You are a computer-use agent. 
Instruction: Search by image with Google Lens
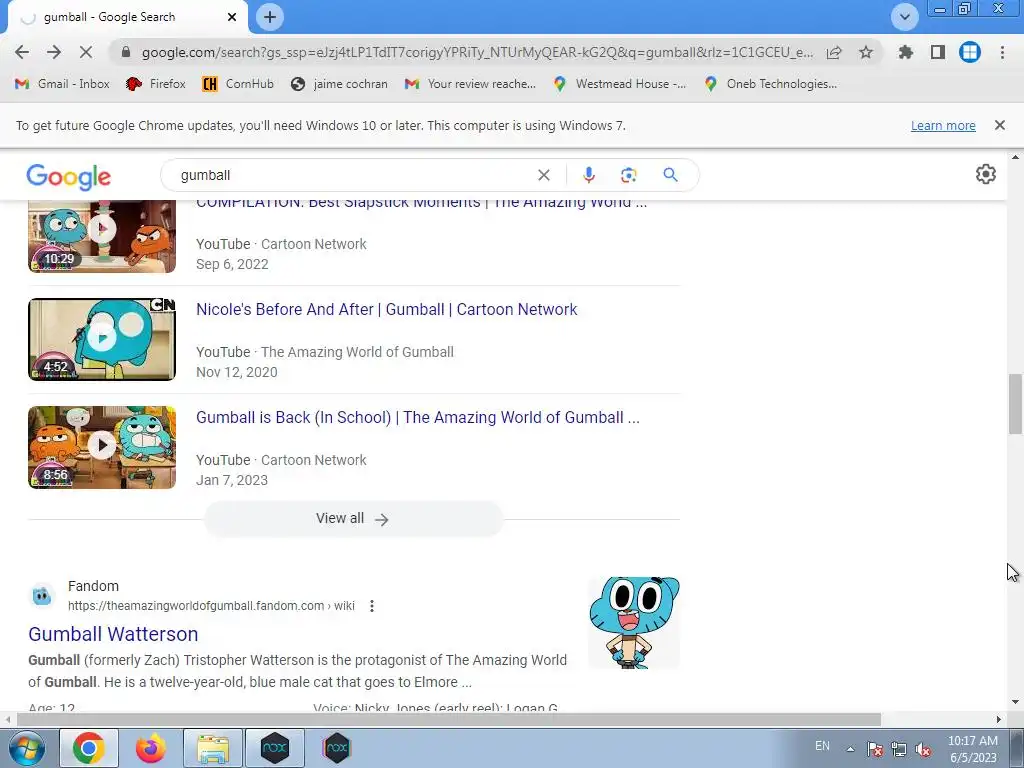click(628, 175)
